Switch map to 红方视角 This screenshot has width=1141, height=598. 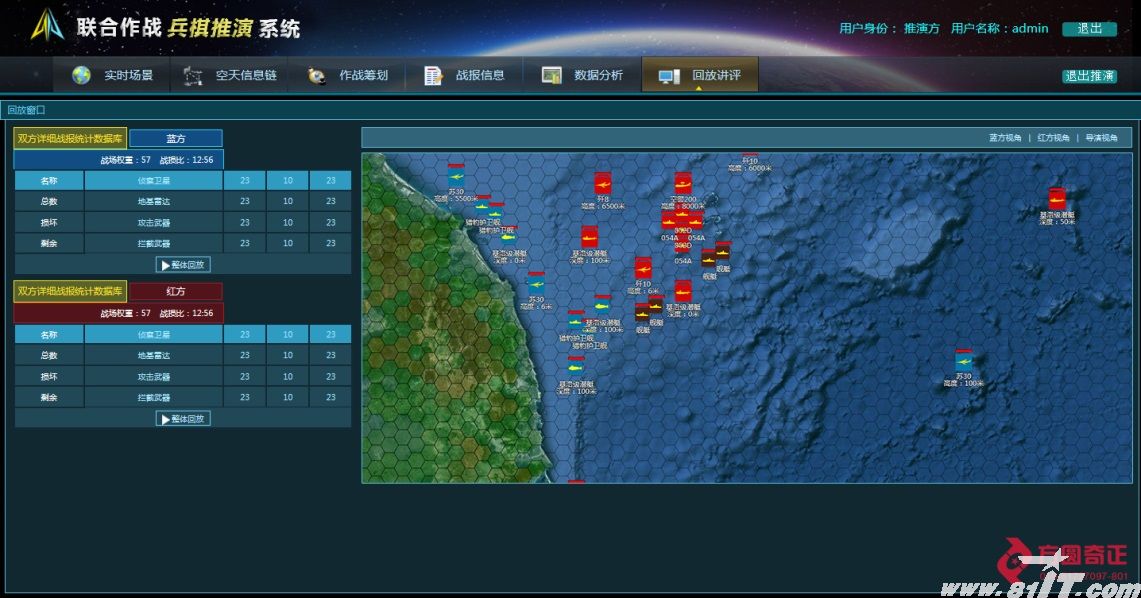click(1053, 138)
